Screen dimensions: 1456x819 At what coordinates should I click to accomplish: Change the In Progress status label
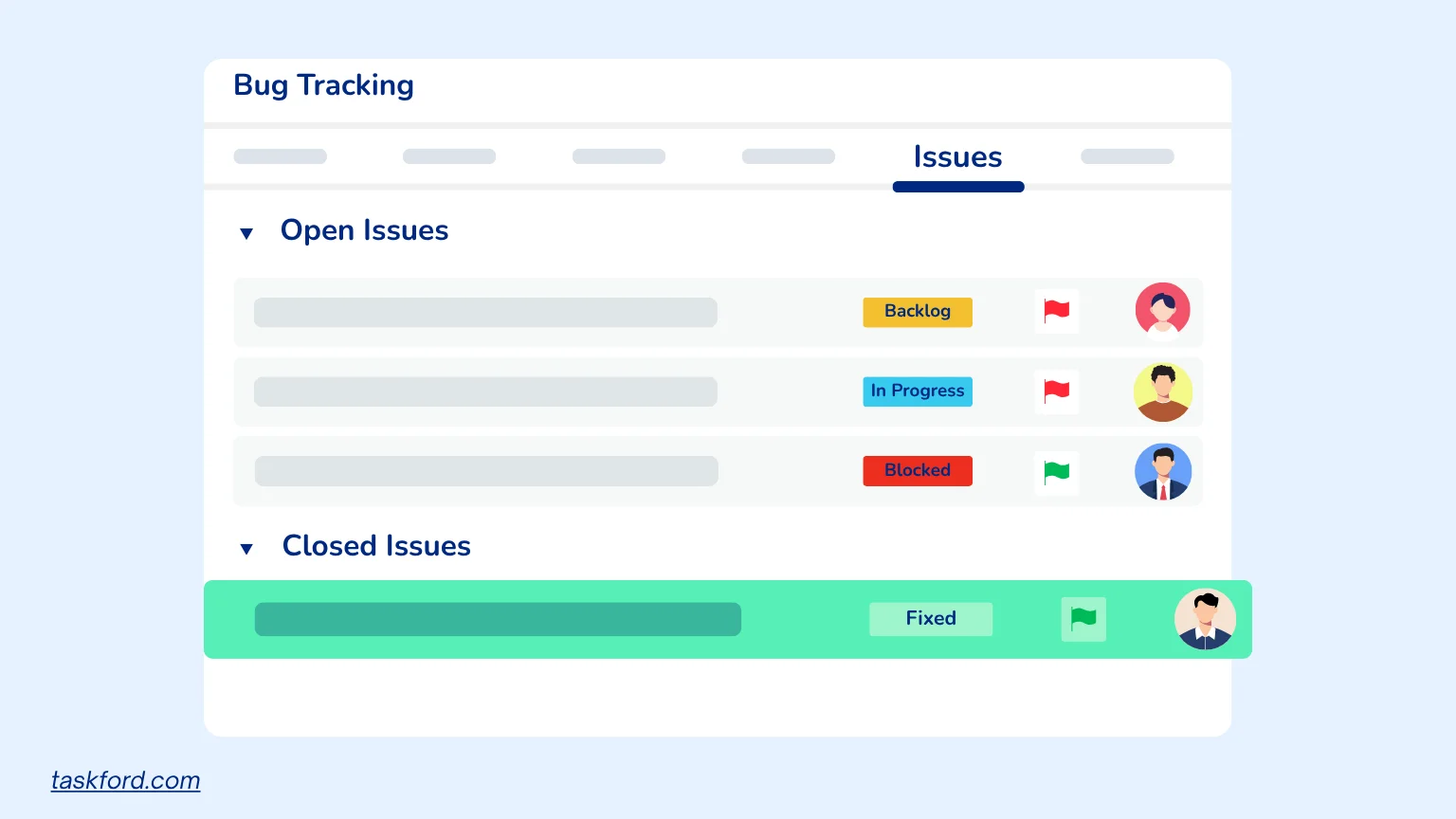coord(917,391)
